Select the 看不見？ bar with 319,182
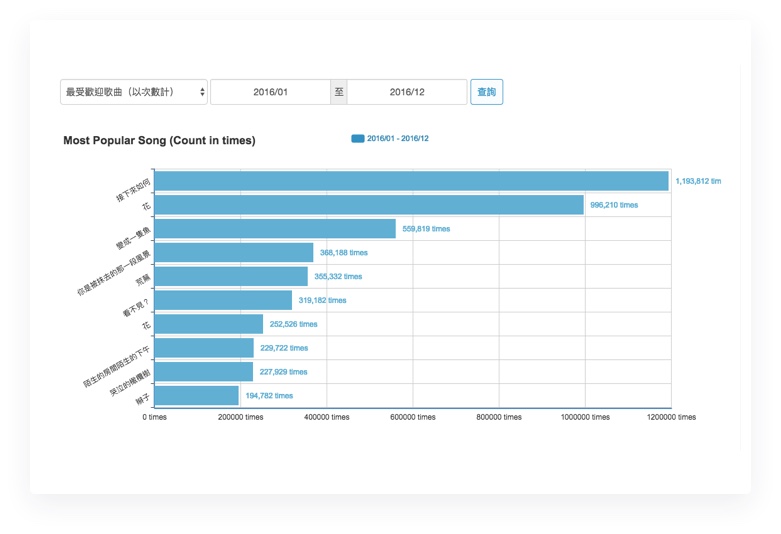 [x=223, y=300]
